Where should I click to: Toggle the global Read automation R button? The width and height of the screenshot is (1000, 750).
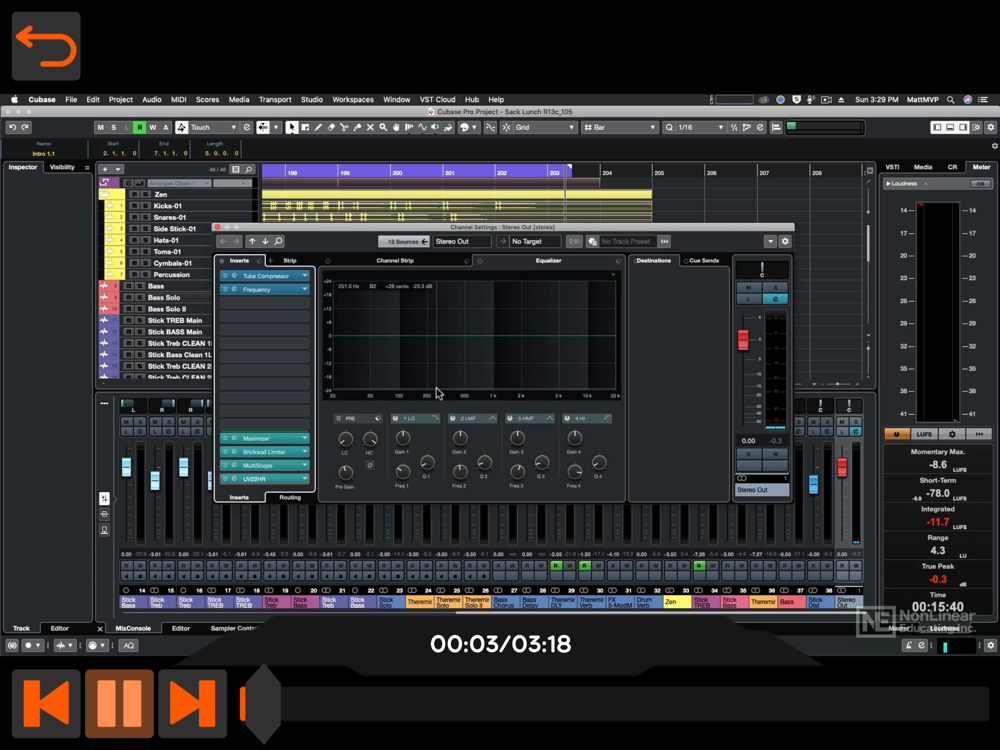click(x=140, y=128)
